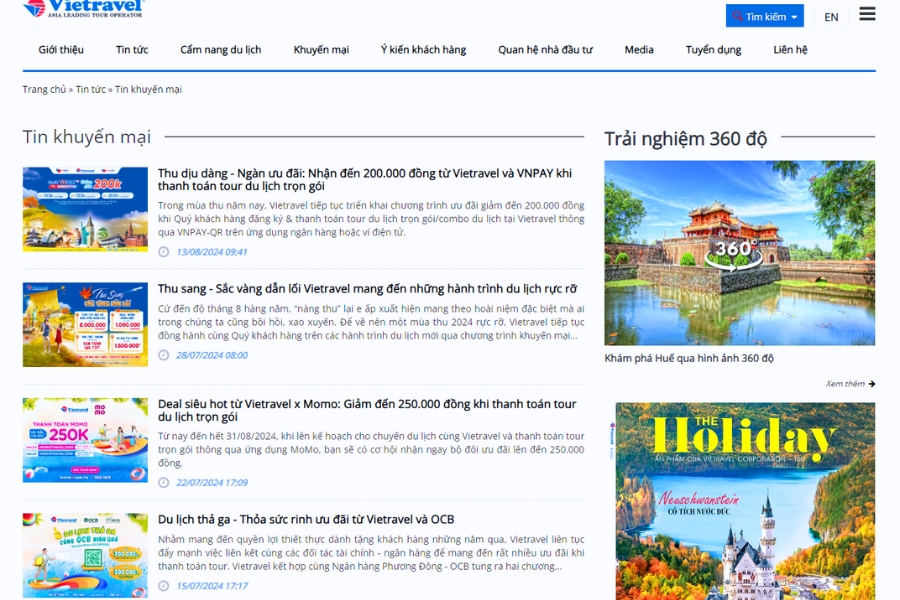Open the hamburger menu icon
This screenshot has height=600, width=900.
867,14
